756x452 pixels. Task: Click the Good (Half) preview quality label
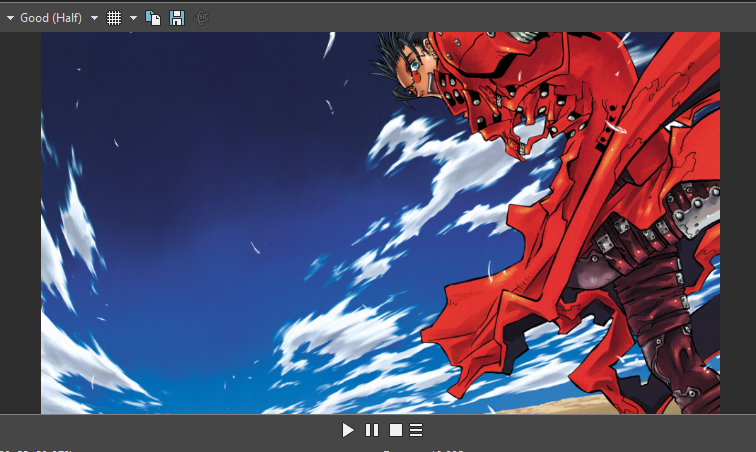(51, 18)
